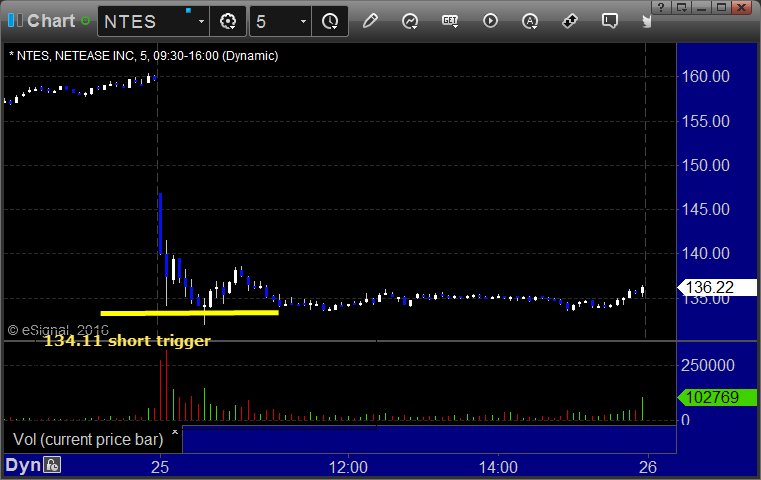Toggle the green link circle beside Chart
Image resolution: width=761 pixels, height=480 pixels.
(85, 21)
